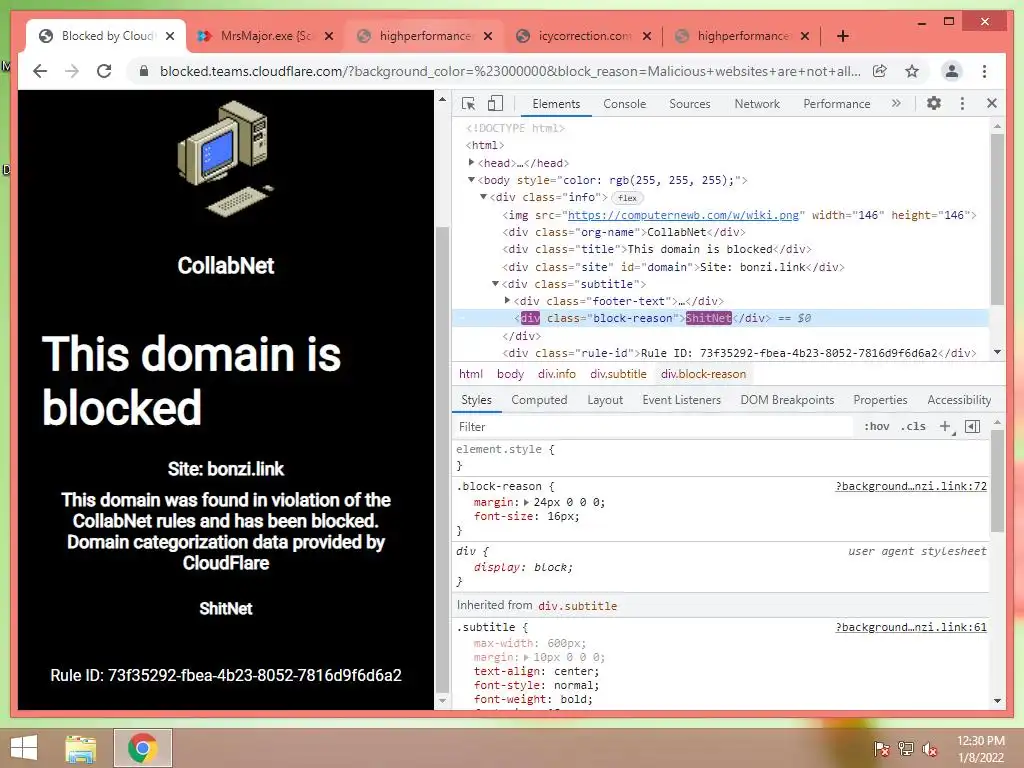Click the computer image on blocked page

[x=225, y=159]
